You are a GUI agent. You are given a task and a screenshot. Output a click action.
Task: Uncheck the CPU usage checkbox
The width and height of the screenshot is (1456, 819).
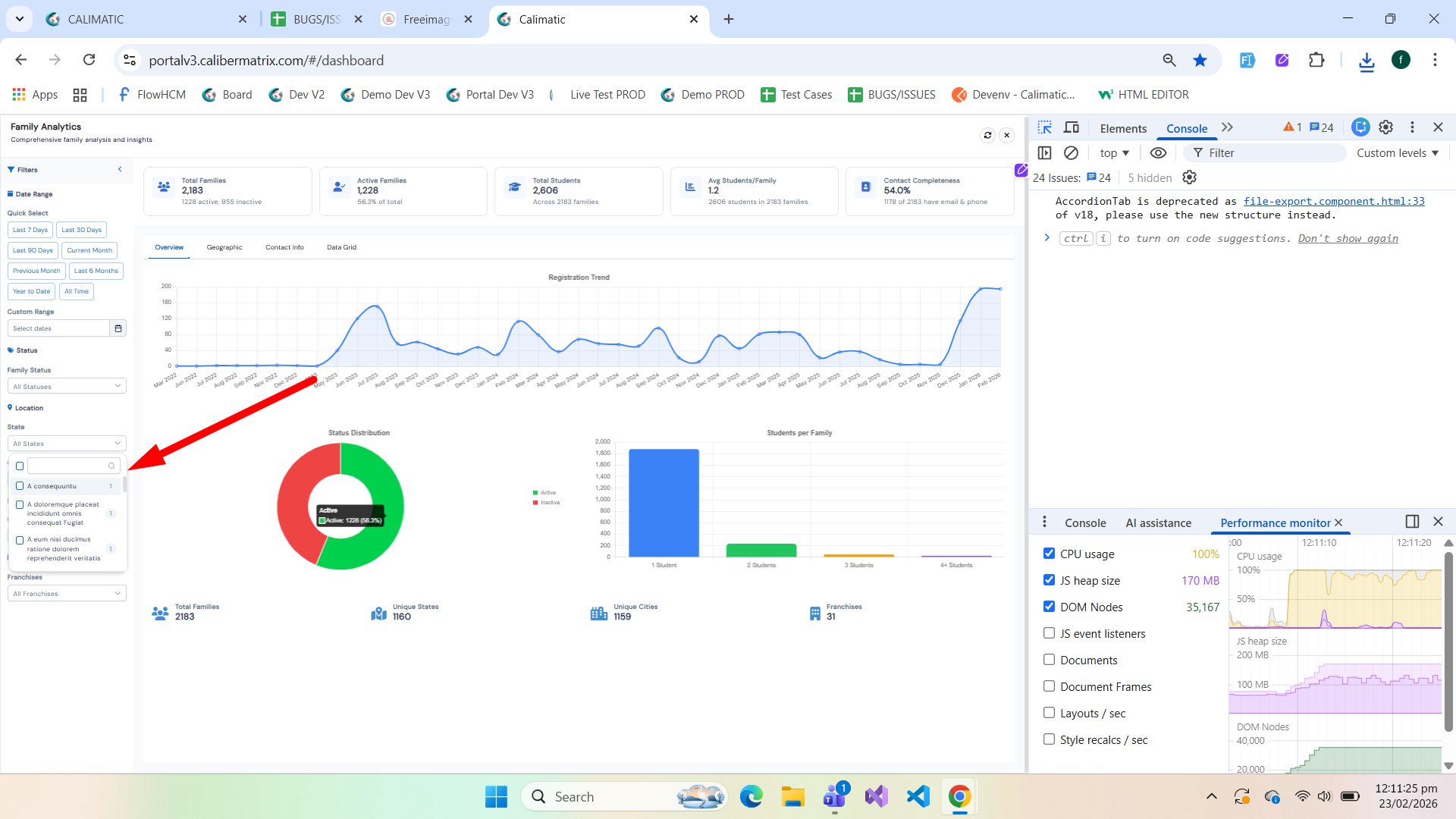click(x=1049, y=554)
